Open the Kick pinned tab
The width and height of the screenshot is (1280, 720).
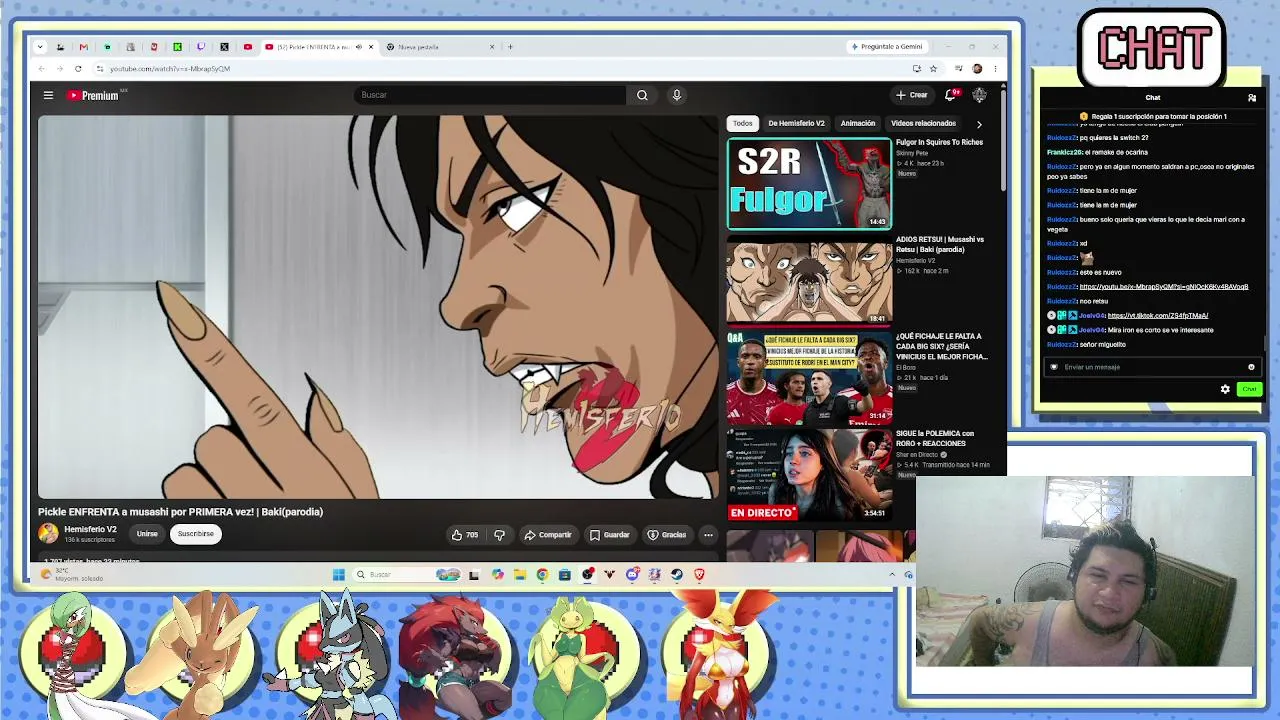tap(177, 47)
